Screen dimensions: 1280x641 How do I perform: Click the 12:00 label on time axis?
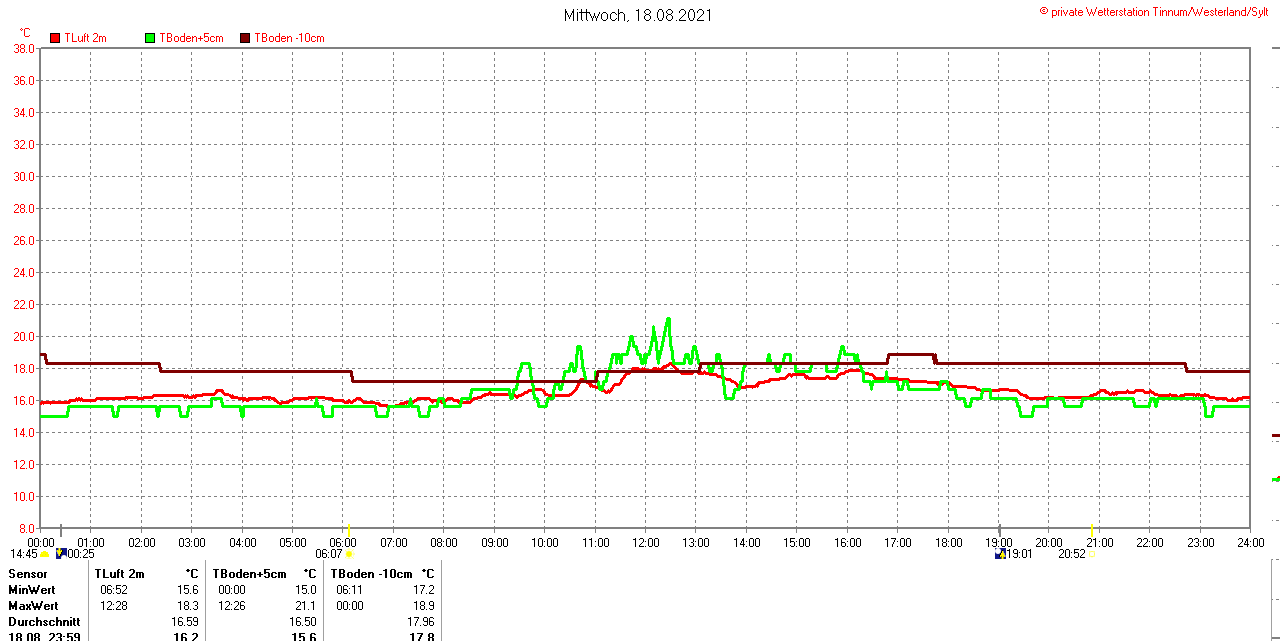646,543
